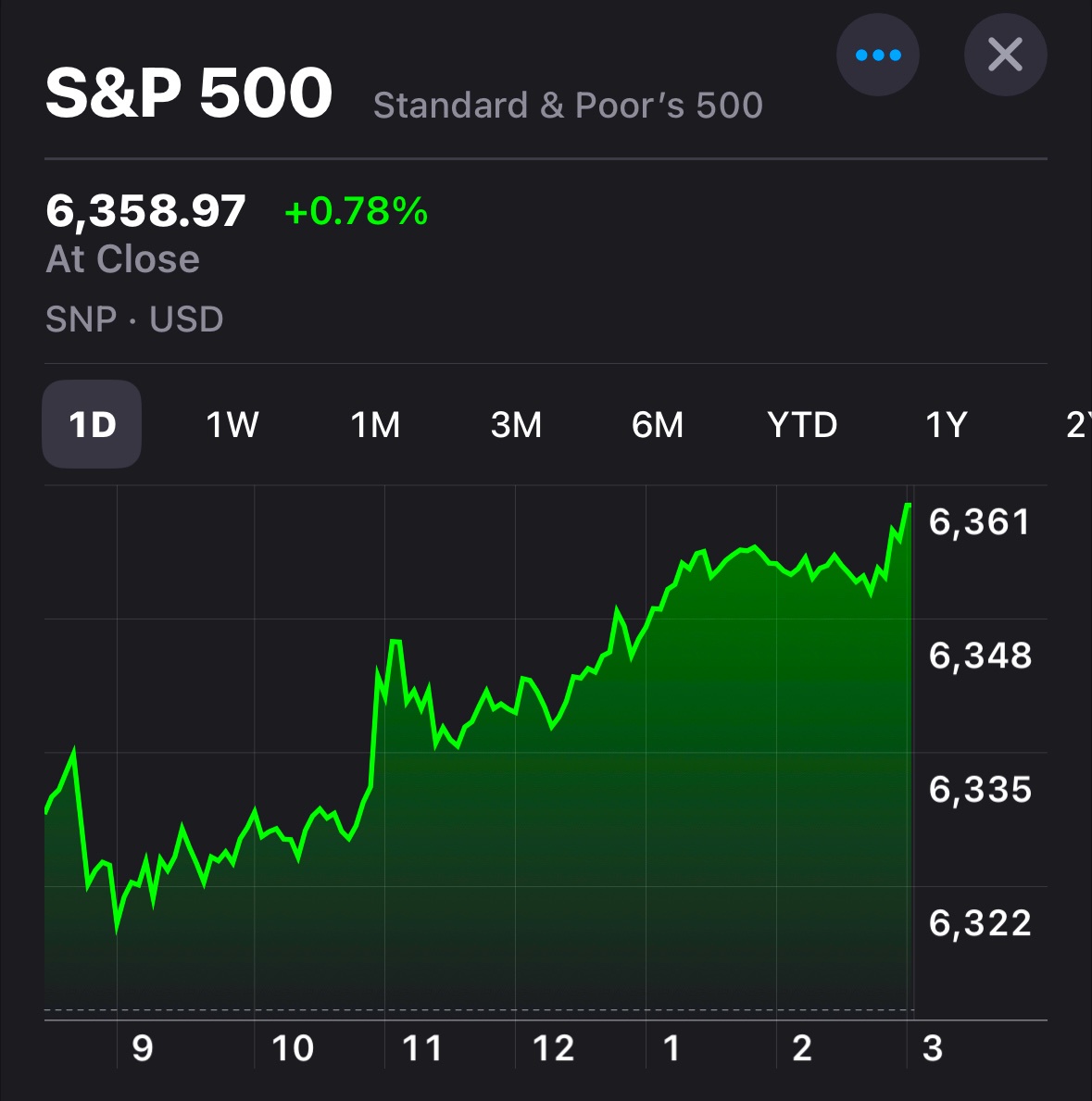Switch to the 1M range tab

tap(375, 425)
